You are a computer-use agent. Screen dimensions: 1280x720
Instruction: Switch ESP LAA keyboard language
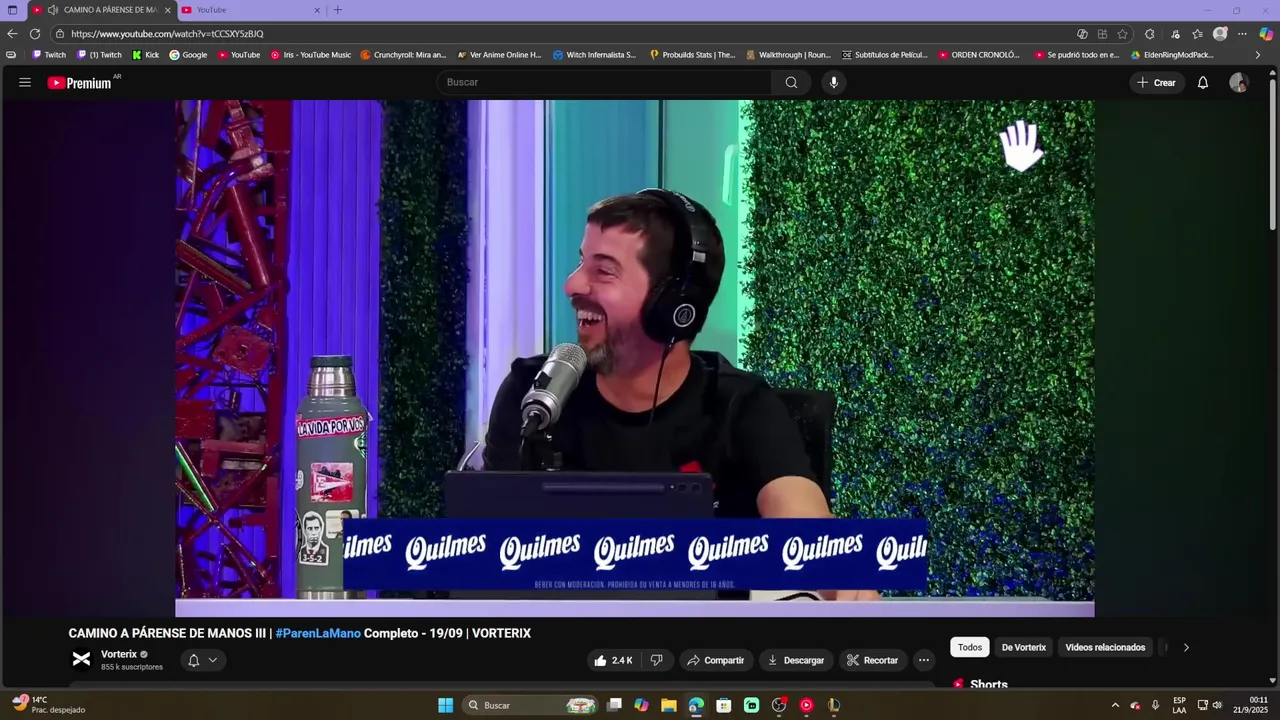1179,705
